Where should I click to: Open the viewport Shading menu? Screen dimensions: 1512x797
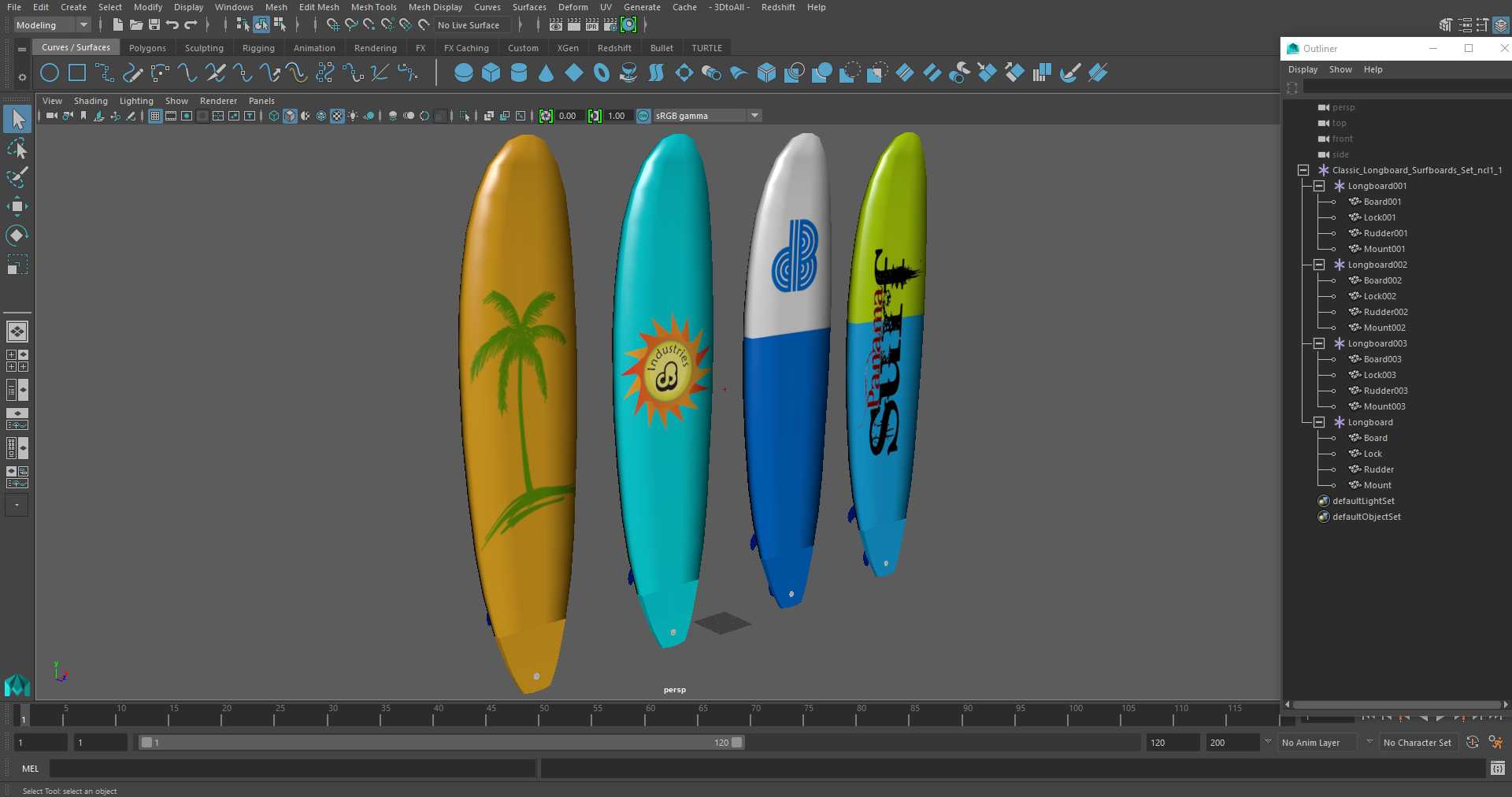tap(91, 101)
